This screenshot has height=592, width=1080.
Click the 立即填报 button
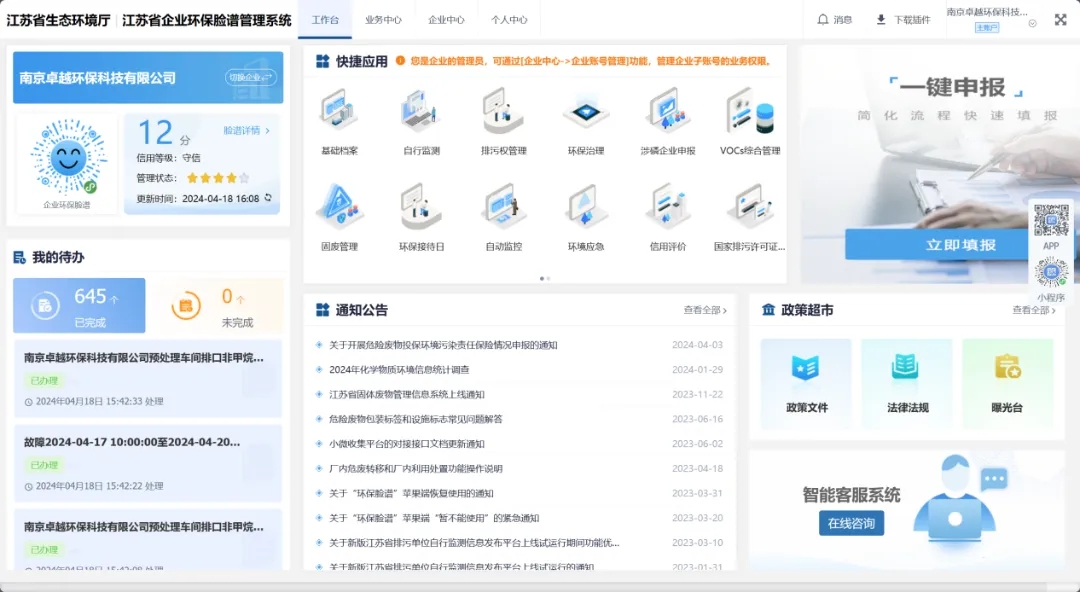[x=960, y=245]
